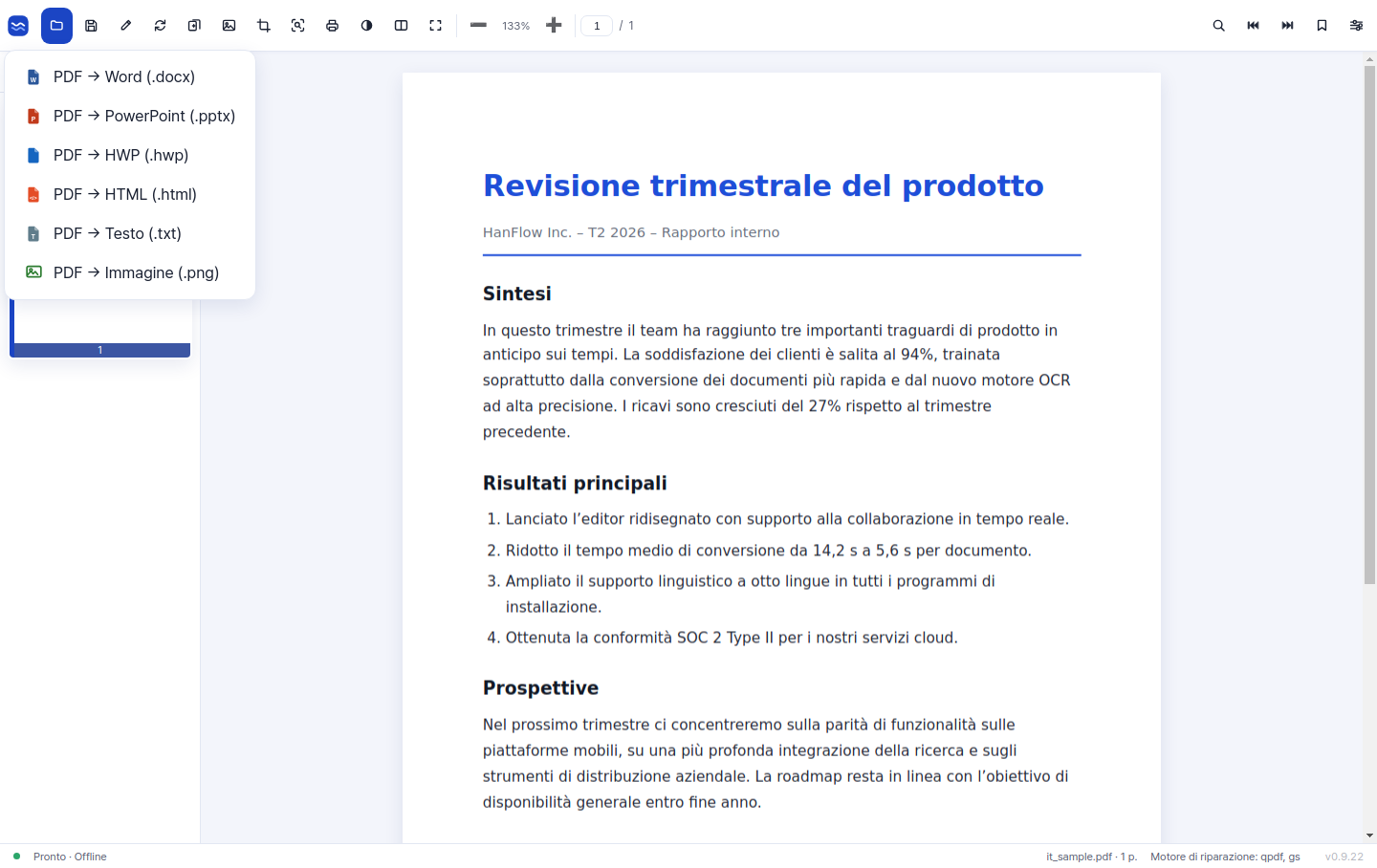Image resolution: width=1377 pixels, height=868 pixels.
Task: Click the 133% zoom level value
Action: [x=515, y=26]
